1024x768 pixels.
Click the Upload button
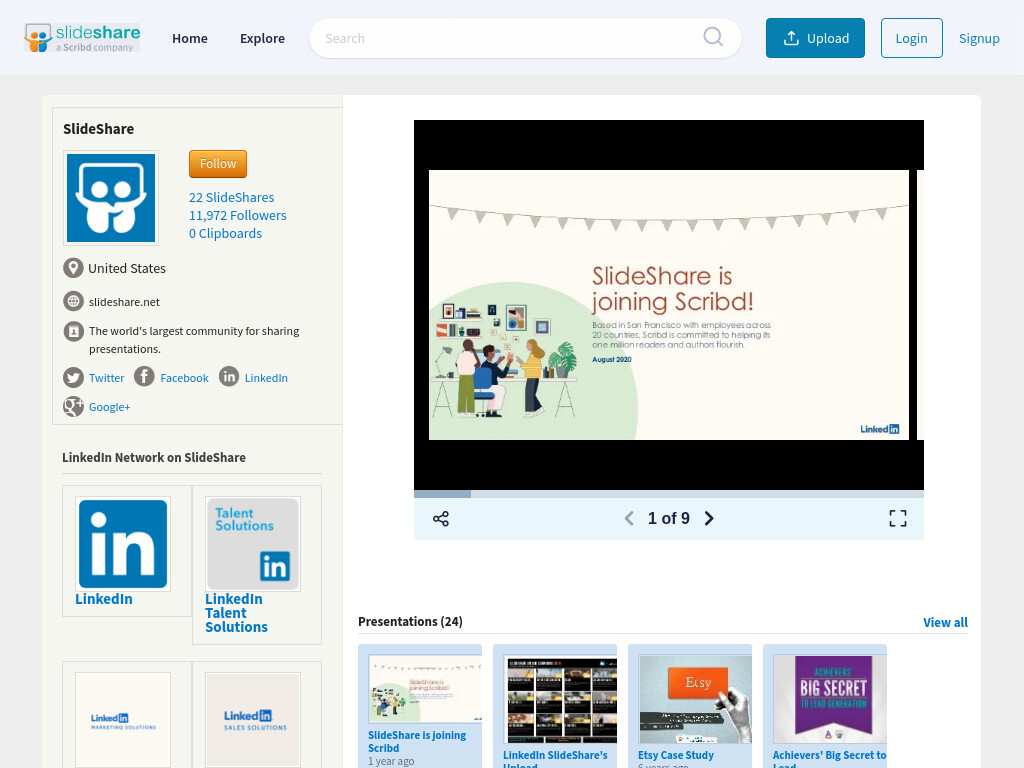coord(815,38)
